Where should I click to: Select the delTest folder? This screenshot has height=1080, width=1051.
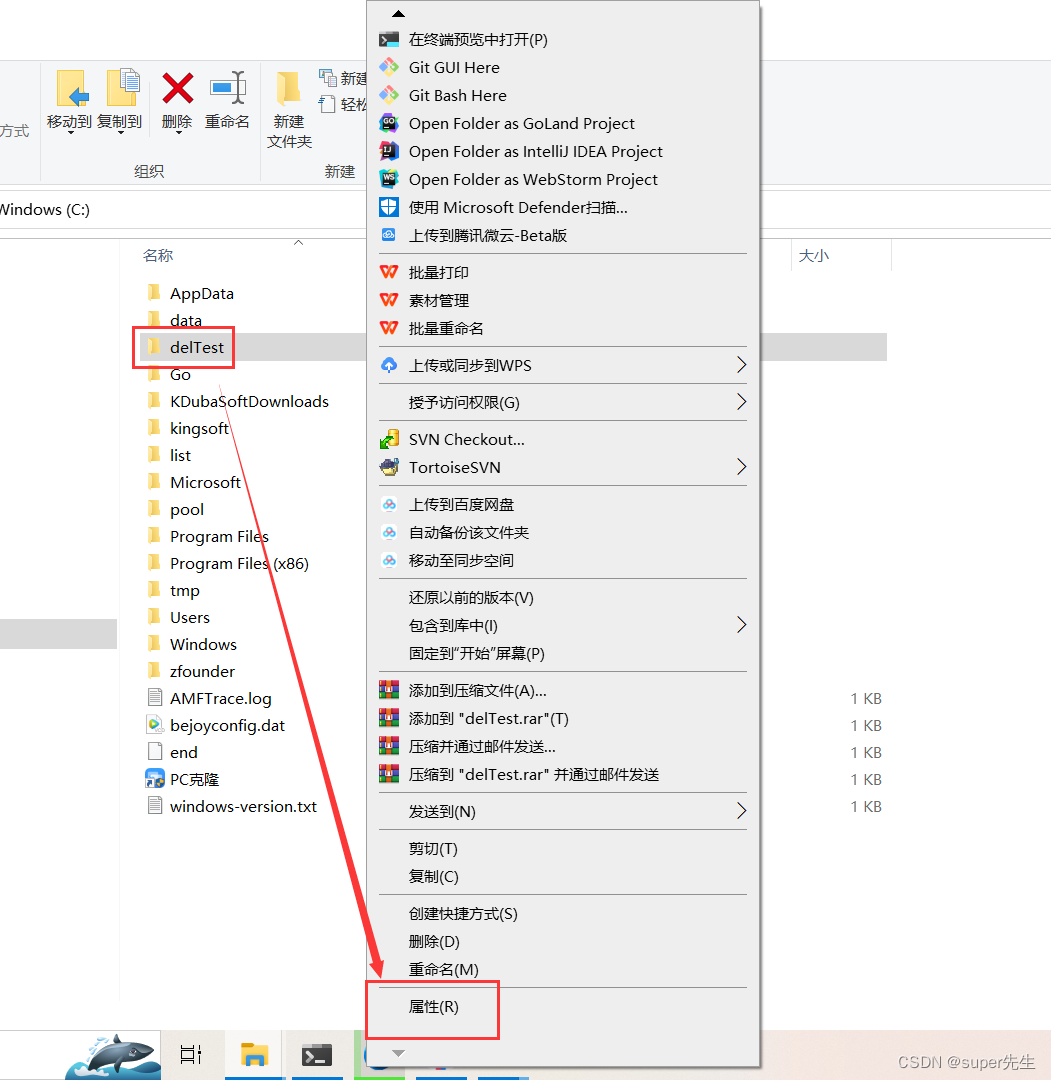[x=196, y=347]
